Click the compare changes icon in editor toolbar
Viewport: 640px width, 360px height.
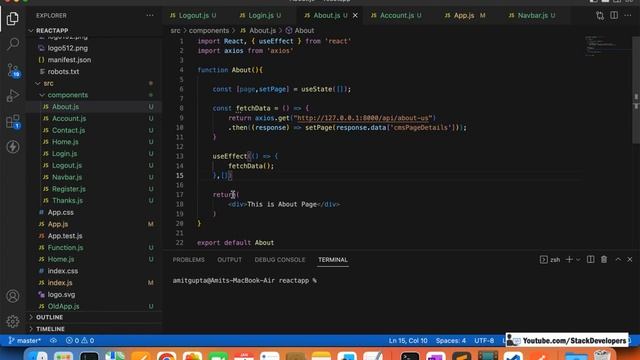pyautogui.click(x=600, y=16)
